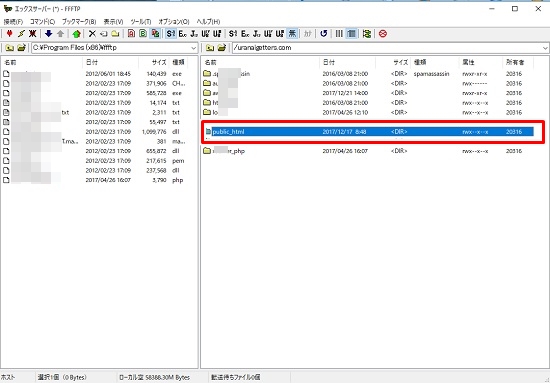The image size is (550, 383).
Task: Click the remote pane change folder icon
Action: coord(222,48)
